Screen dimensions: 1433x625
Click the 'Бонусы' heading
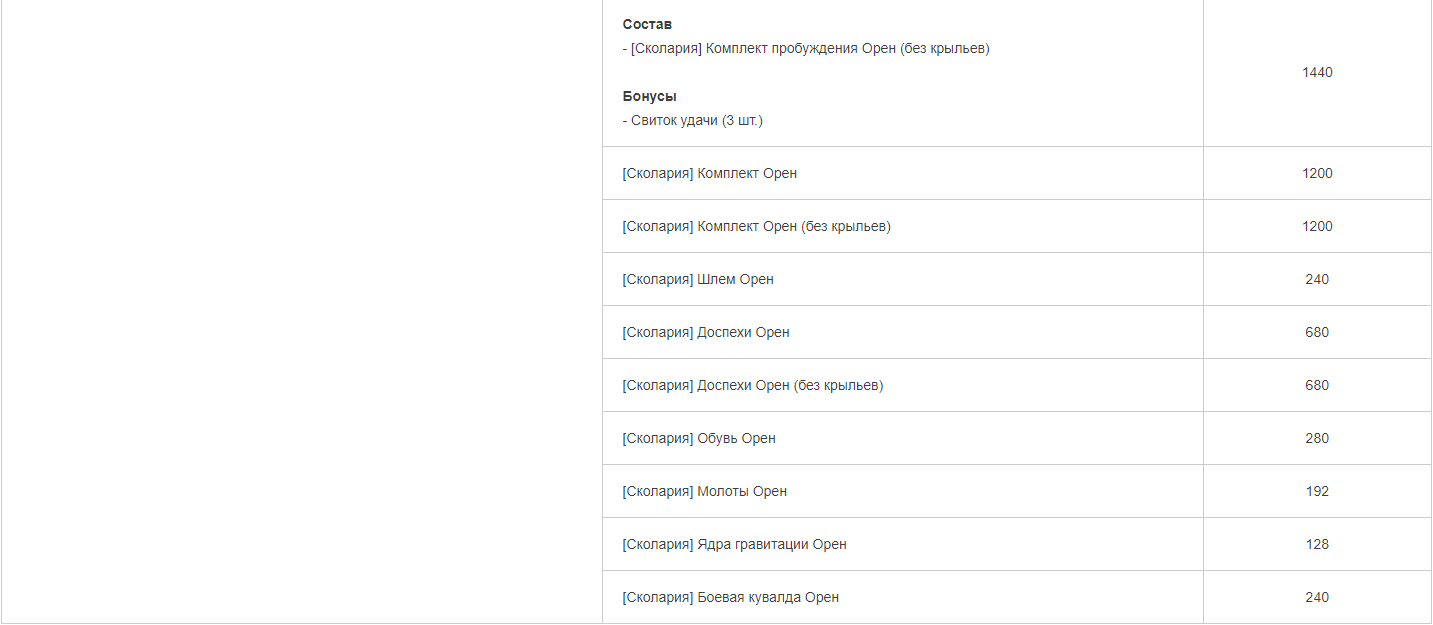click(x=649, y=96)
